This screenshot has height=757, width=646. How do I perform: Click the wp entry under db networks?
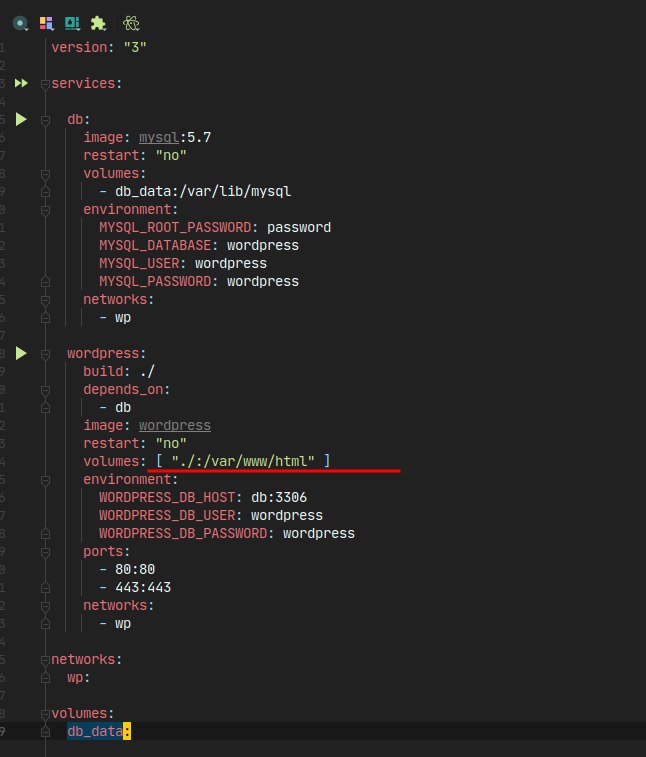tap(123, 318)
